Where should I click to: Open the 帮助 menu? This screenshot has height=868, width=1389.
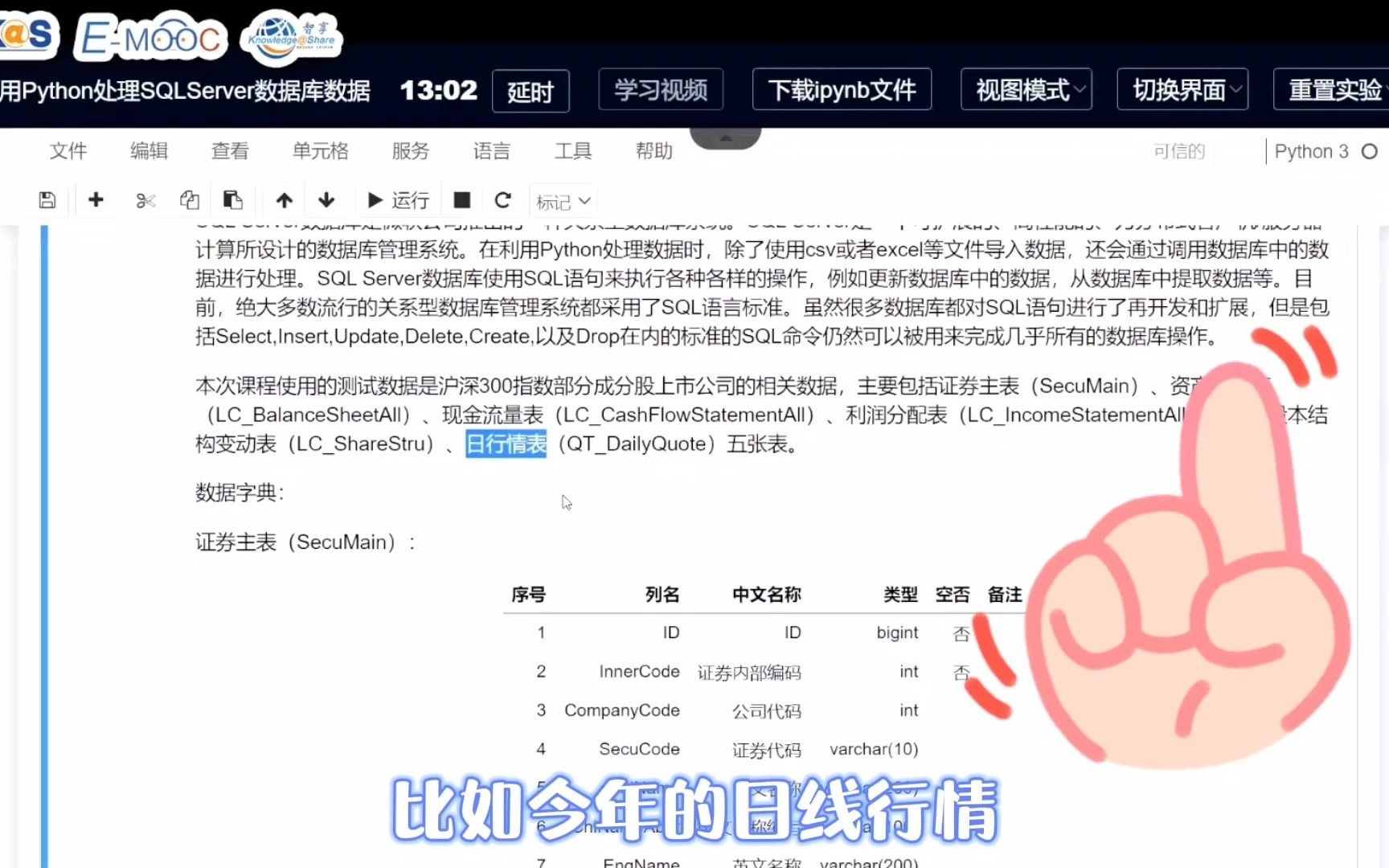click(654, 151)
